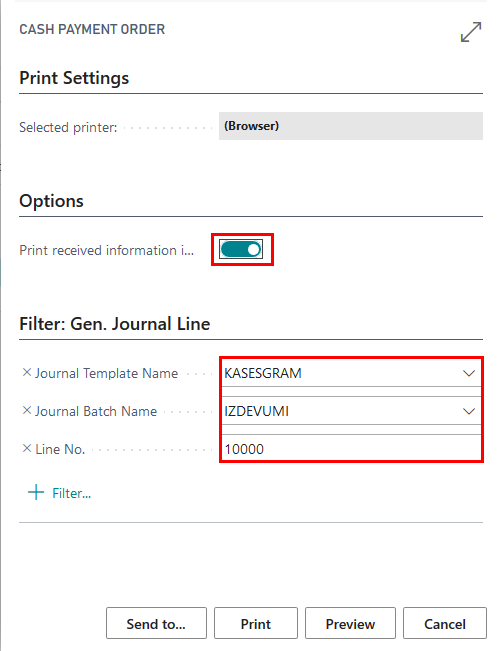The height and width of the screenshot is (651, 501).
Task: Click the IZDEVUMI batch name field
Action: (351, 411)
